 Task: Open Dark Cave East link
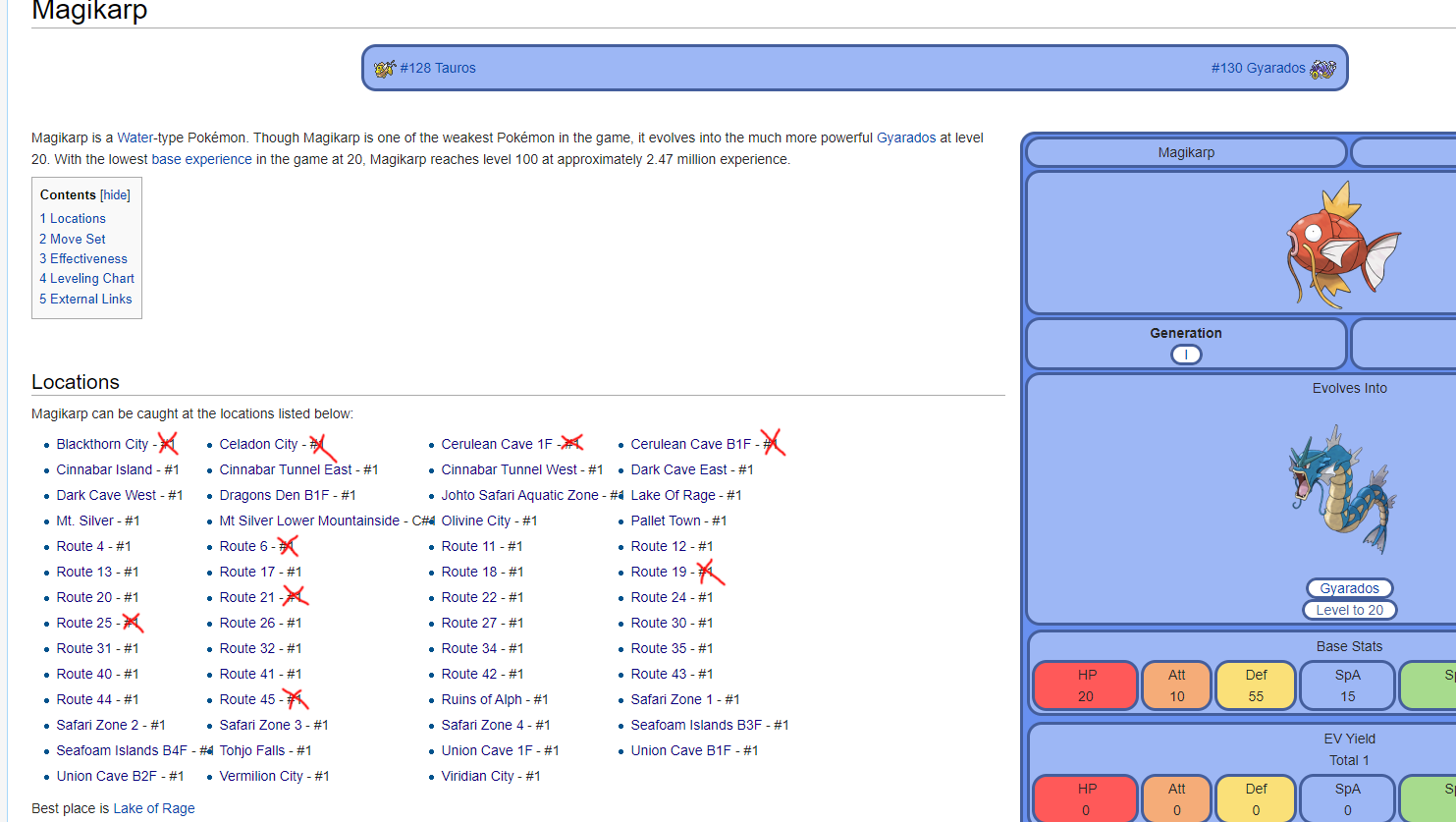[x=679, y=469]
